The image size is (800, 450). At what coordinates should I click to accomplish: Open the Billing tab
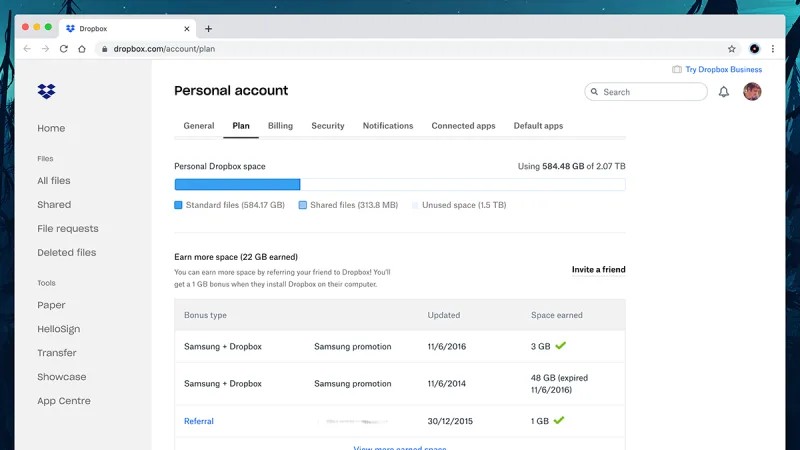coord(280,126)
